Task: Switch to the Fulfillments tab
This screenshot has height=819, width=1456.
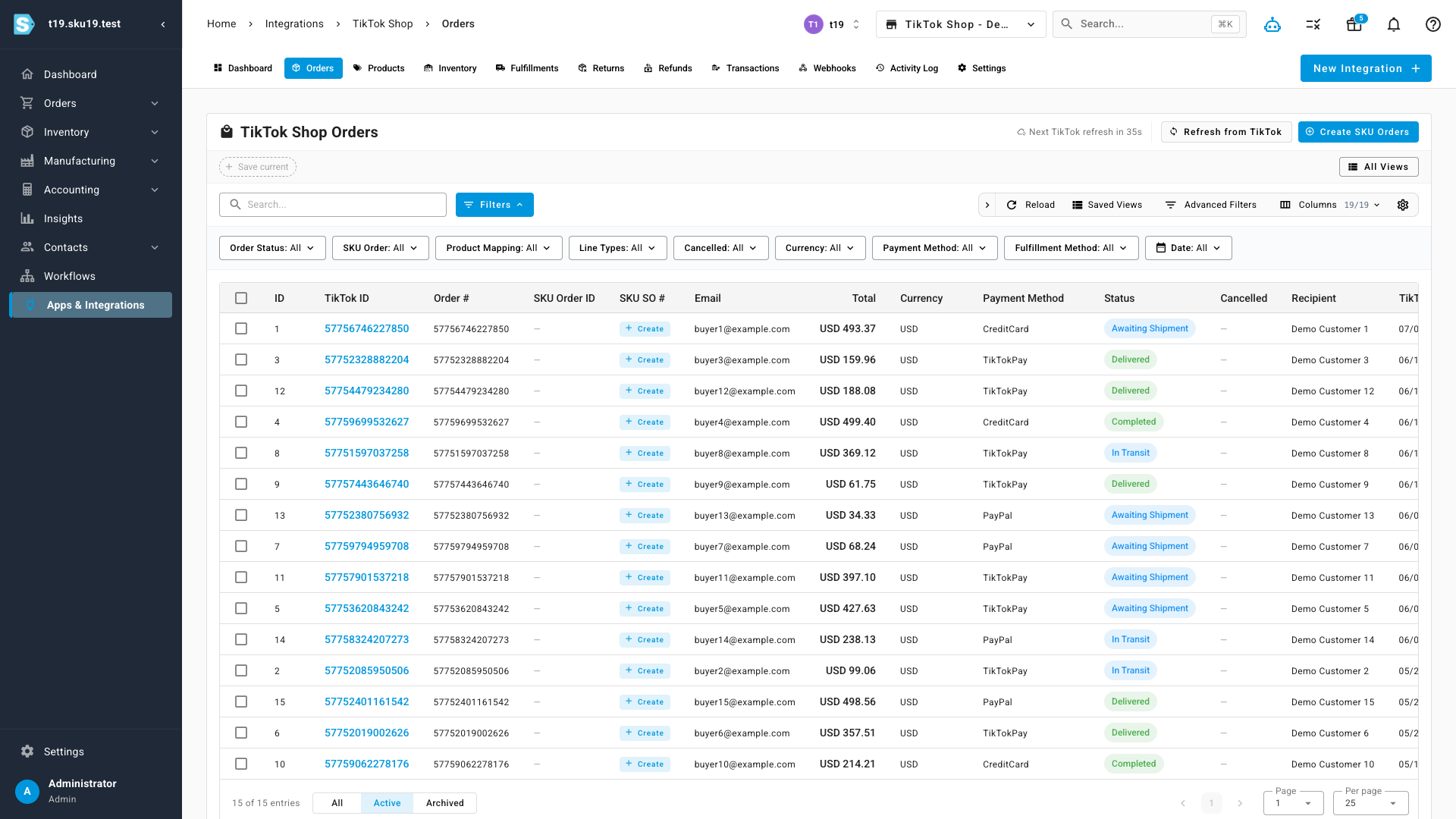Action: [527, 68]
